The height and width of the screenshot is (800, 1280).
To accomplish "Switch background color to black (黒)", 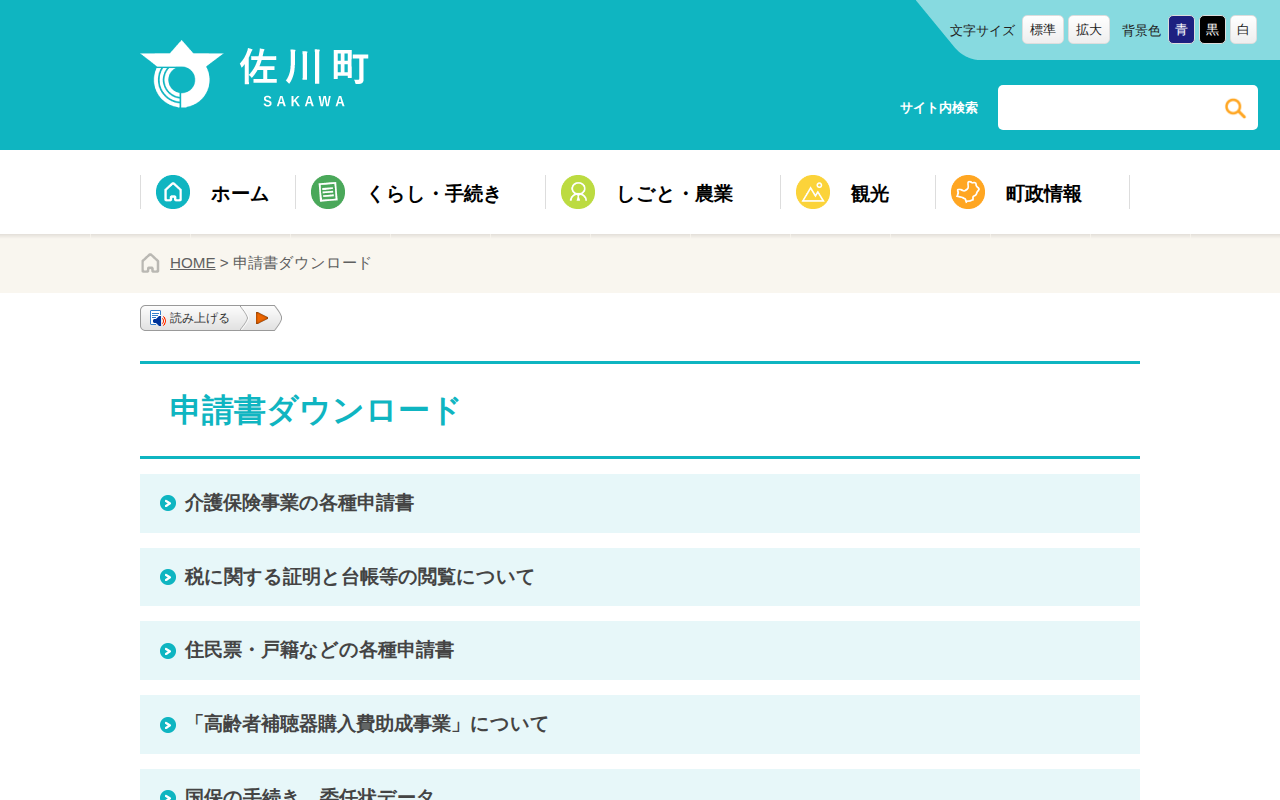I will tap(1212, 30).
